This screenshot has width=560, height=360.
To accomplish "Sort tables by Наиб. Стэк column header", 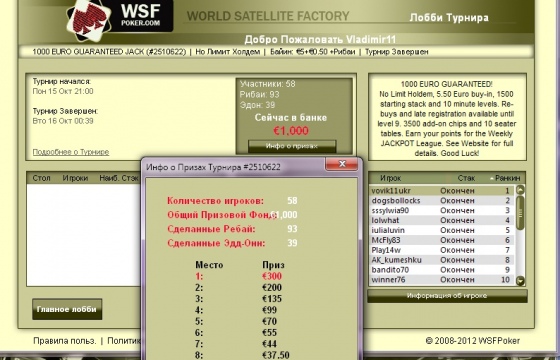I will tap(120, 178).
